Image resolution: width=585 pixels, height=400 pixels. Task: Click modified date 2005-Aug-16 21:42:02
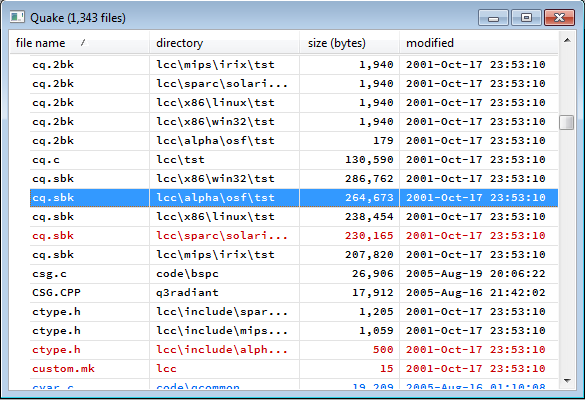[x=476, y=293]
